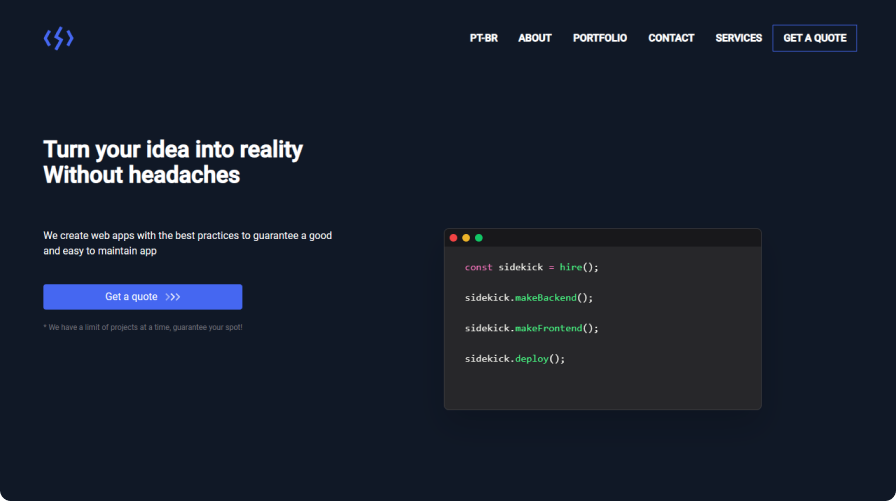Select code line 'sidekick.makeBackend();'
The height and width of the screenshot is (501, 896).
coord(529,298)
